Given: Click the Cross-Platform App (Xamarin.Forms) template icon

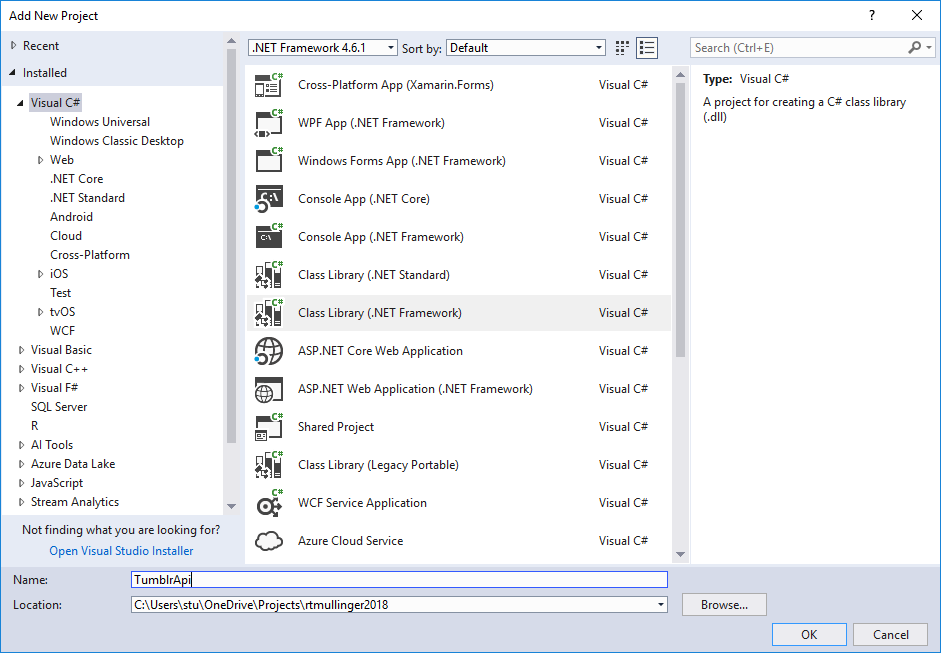Looking at the screenshot, I should coord(268,85).
